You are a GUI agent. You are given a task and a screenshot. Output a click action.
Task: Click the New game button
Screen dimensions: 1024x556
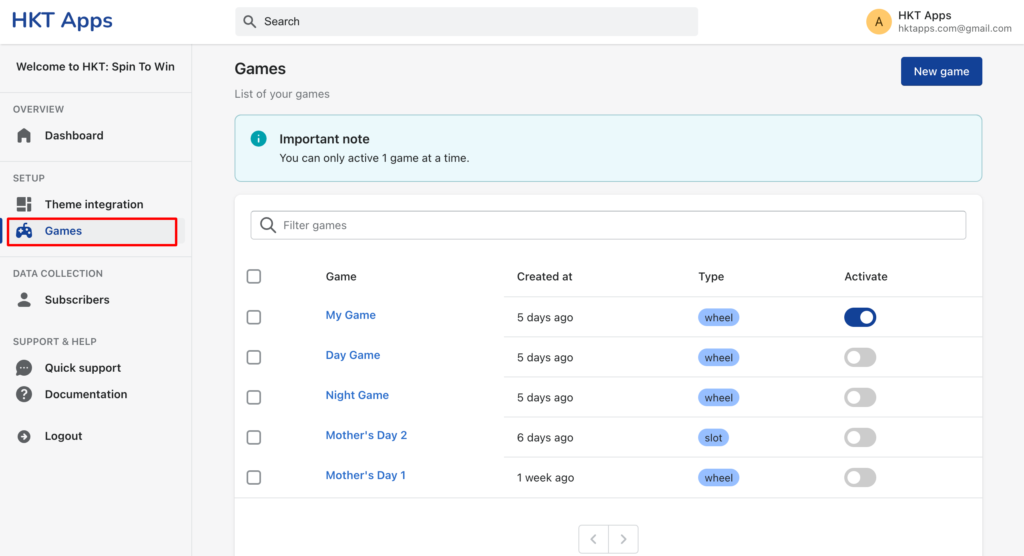pyautogui.click(x=941, y=71)
